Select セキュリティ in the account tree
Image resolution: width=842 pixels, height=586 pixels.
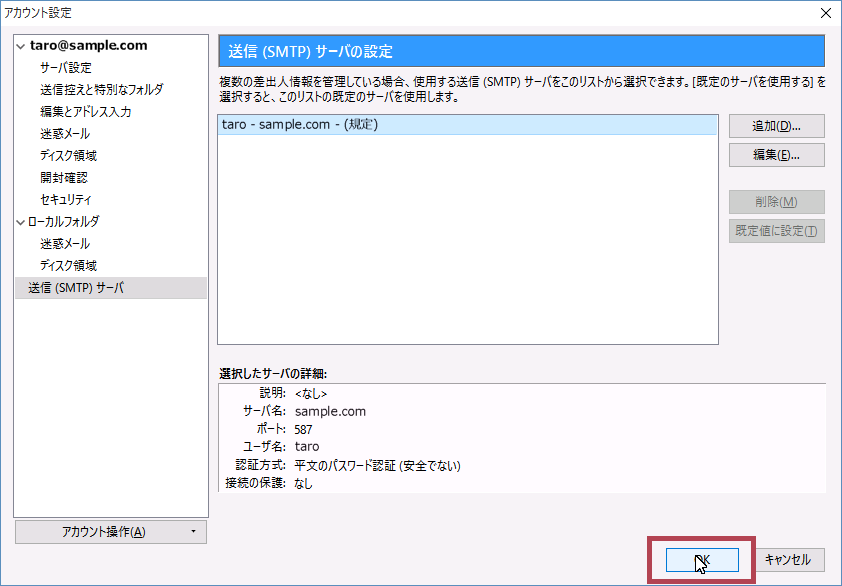66,200
